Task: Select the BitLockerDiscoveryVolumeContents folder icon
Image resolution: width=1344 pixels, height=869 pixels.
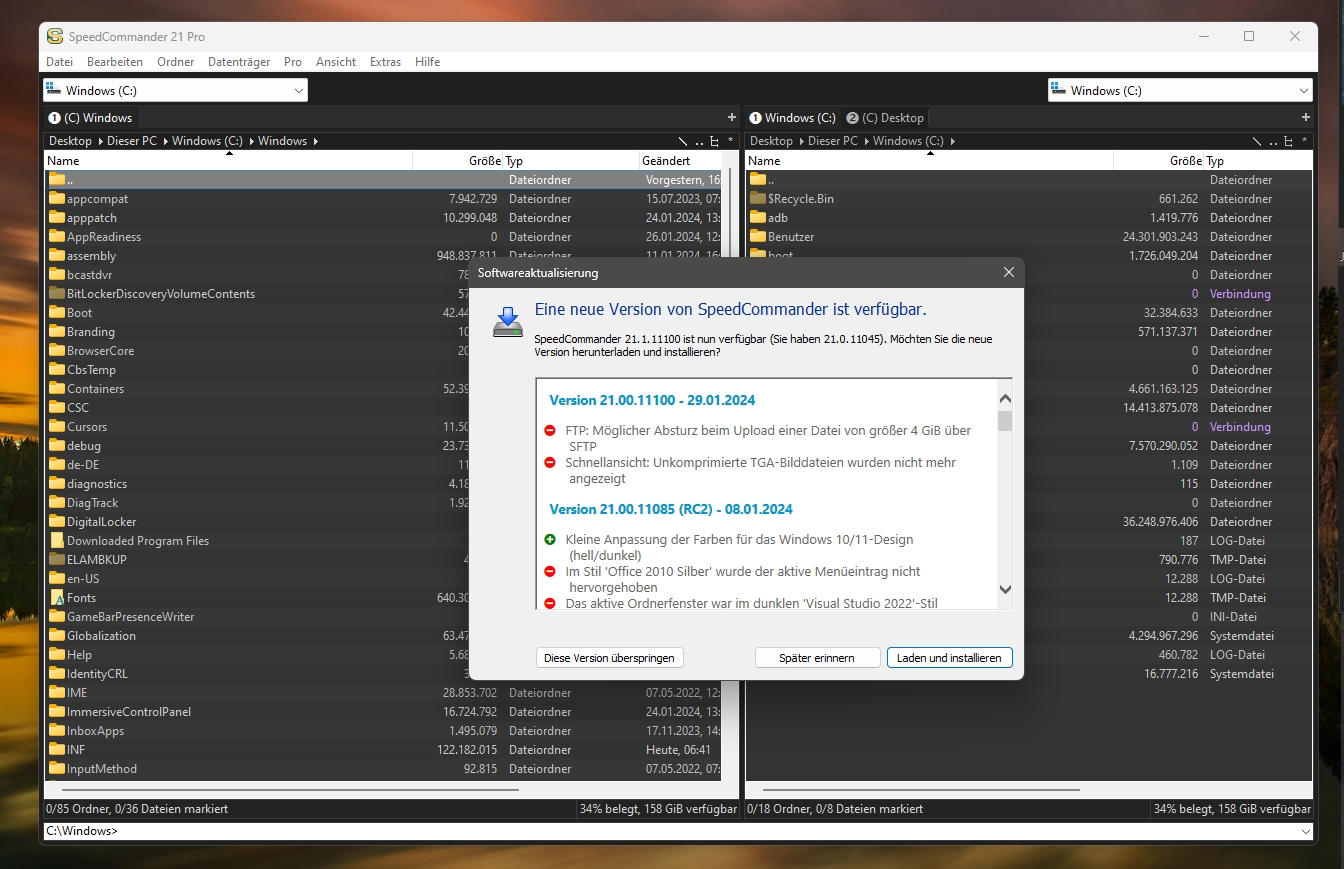Action: coord(56,293)
